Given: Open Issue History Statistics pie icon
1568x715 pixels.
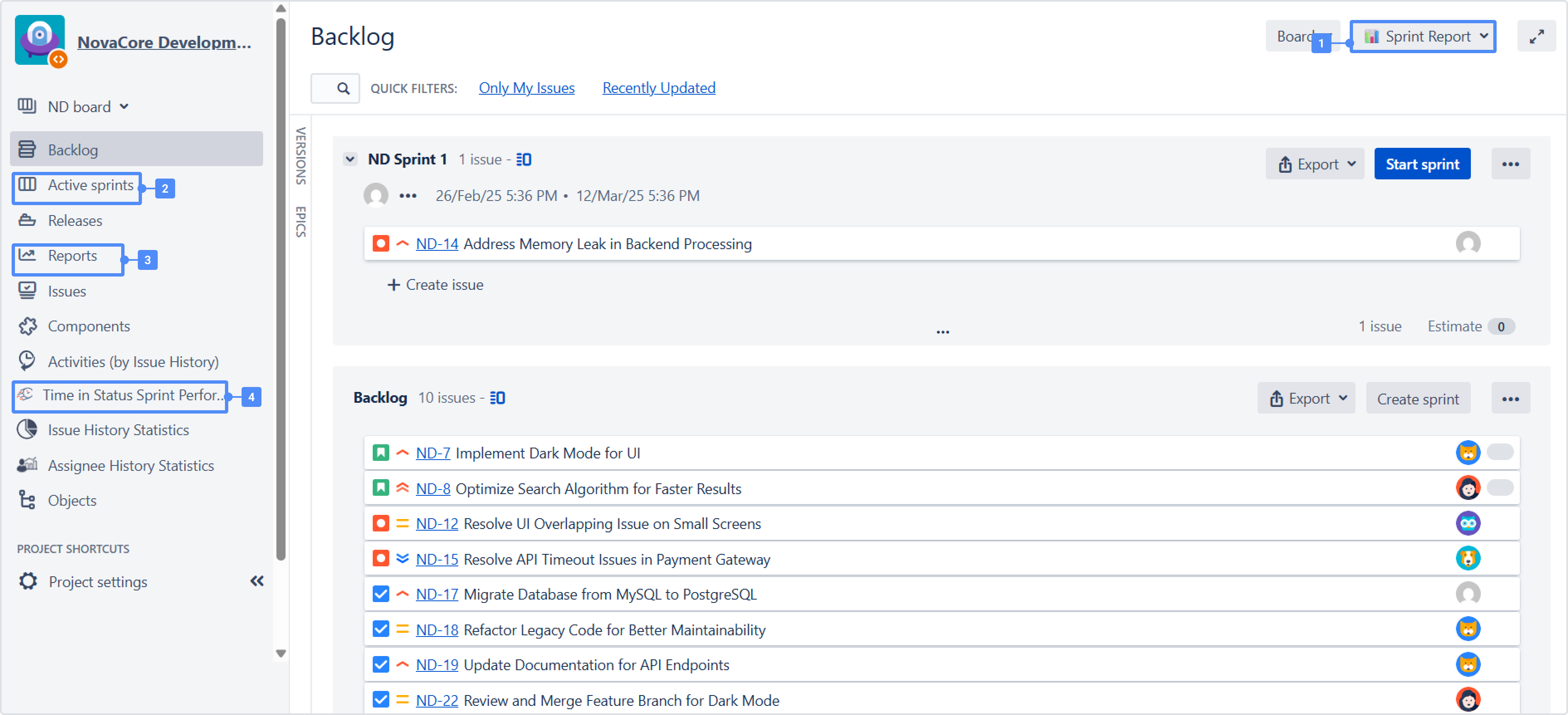Looking at the screenshot, I should [27, 429].
